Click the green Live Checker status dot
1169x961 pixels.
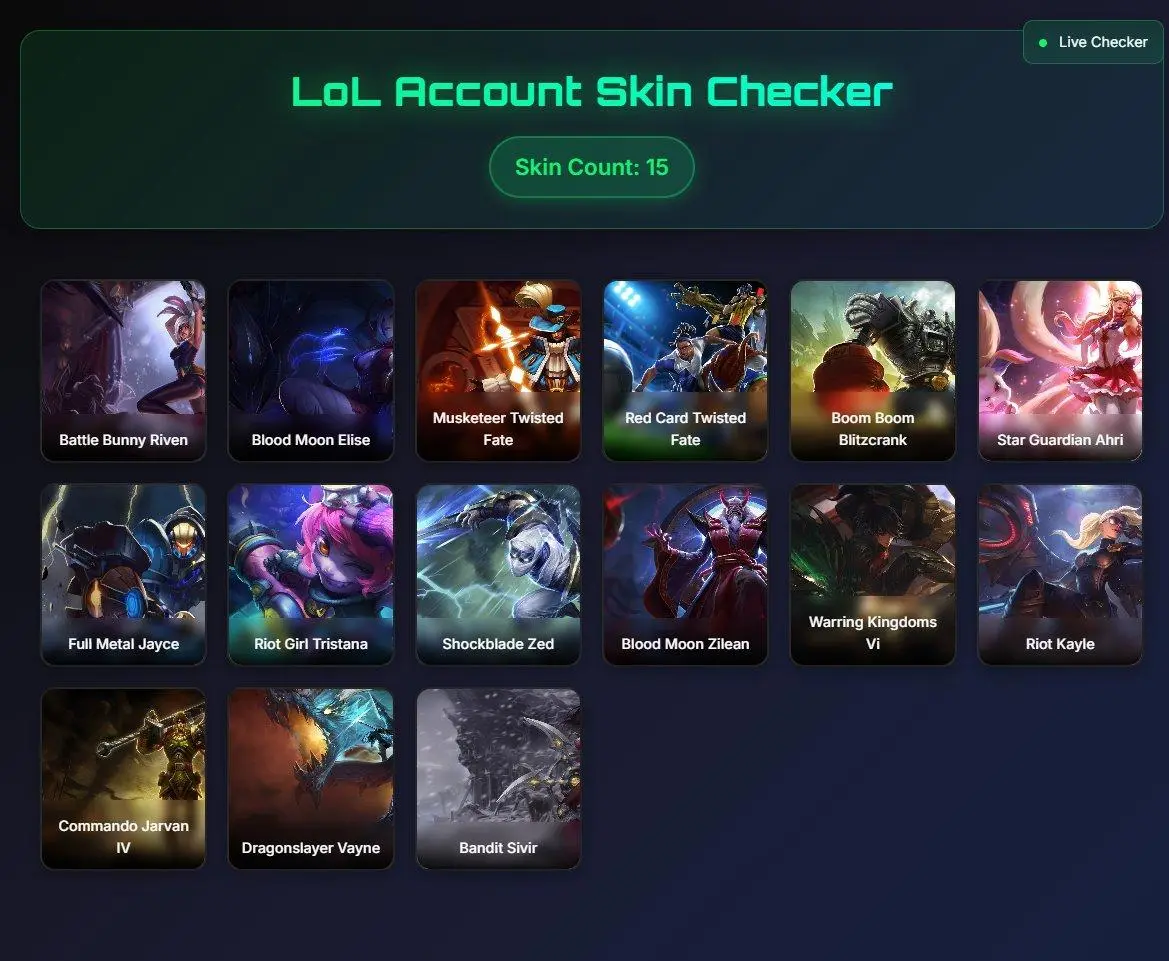tap(1043, 42)
